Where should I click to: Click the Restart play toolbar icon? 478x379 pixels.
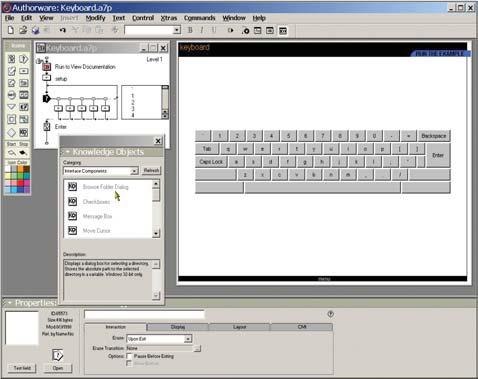click(230, 30)
